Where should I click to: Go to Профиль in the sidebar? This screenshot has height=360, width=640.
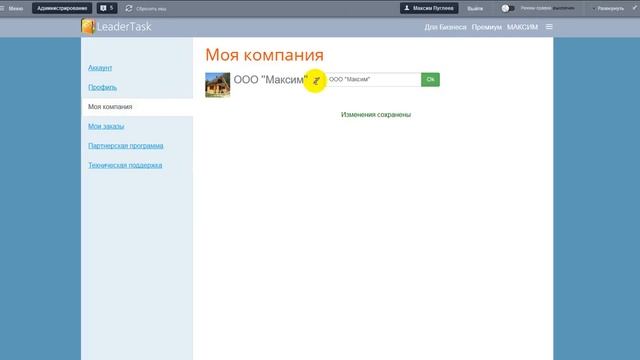(x=102, y=87)
